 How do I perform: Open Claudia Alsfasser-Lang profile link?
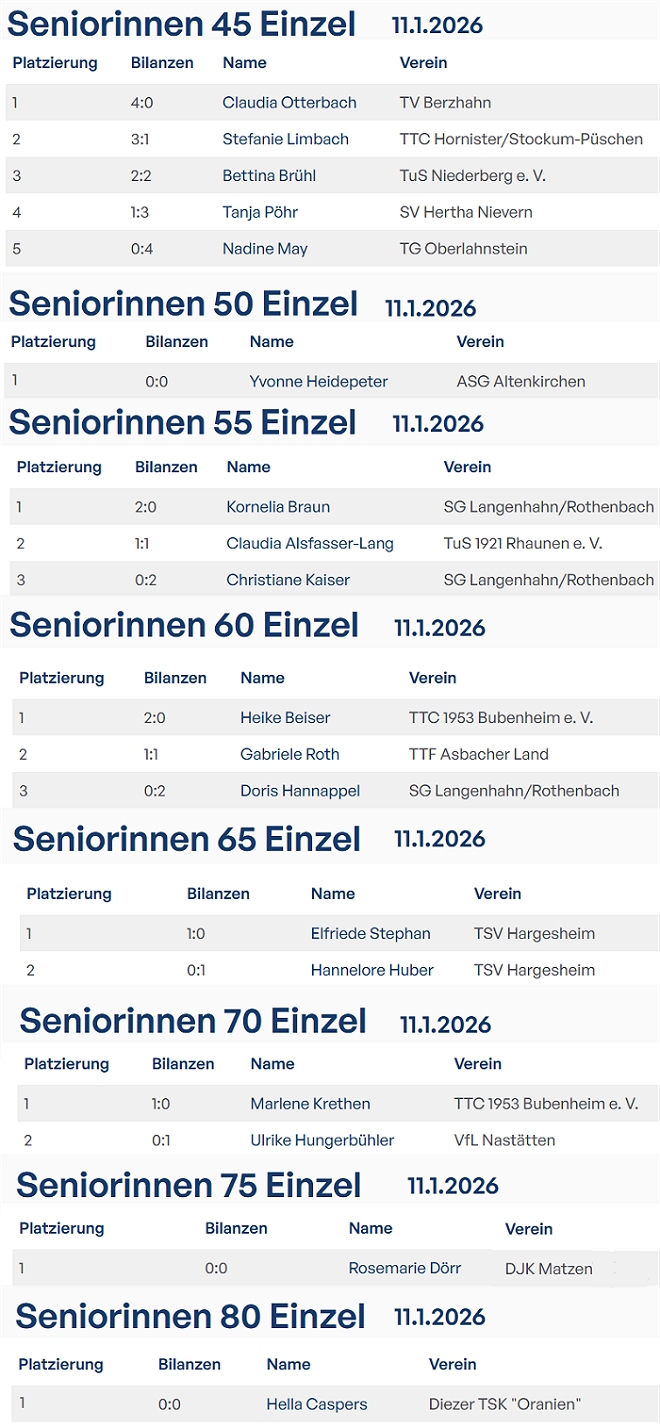point(310,544)
